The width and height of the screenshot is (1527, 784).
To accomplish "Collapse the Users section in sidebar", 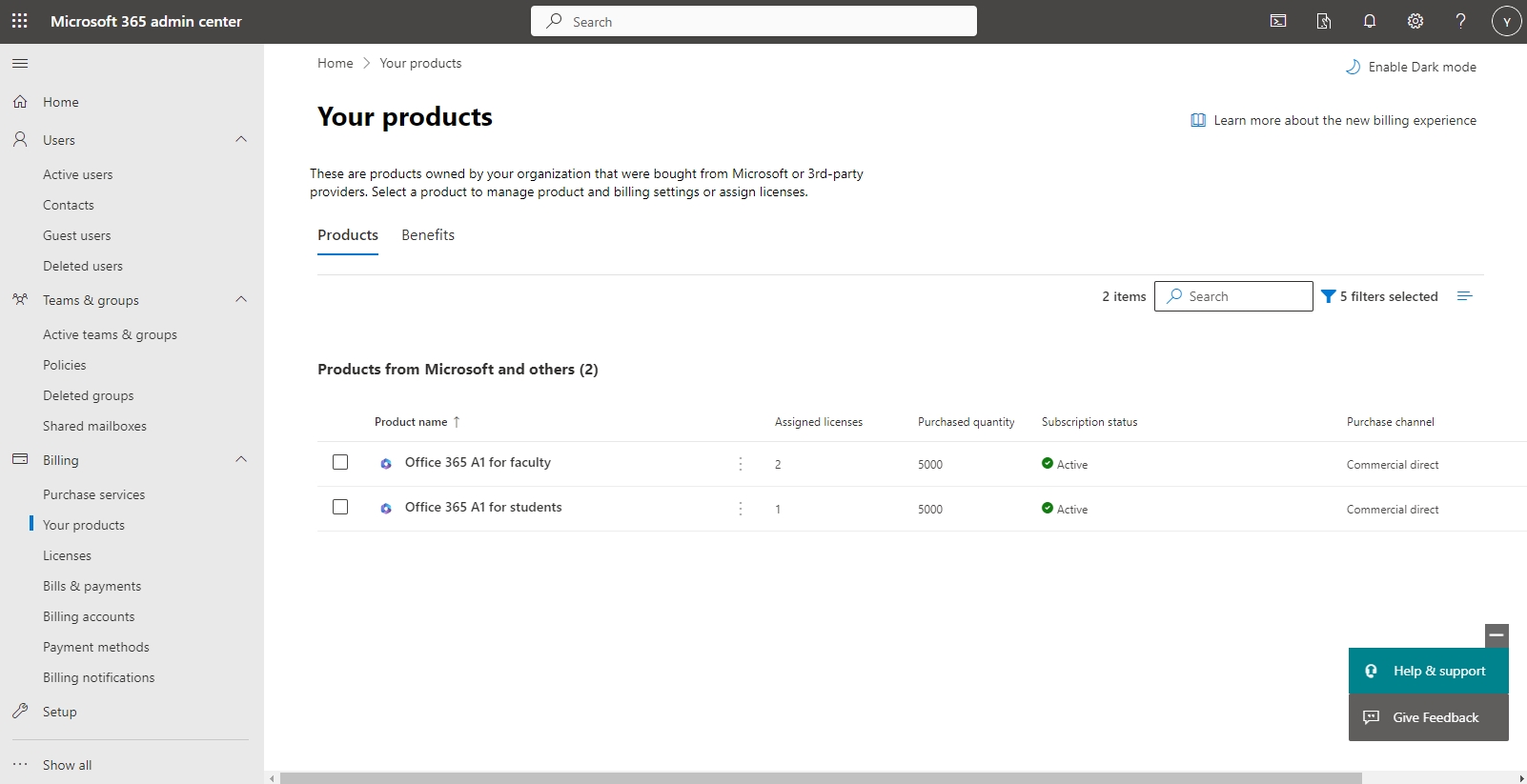I will coord(241,140).
